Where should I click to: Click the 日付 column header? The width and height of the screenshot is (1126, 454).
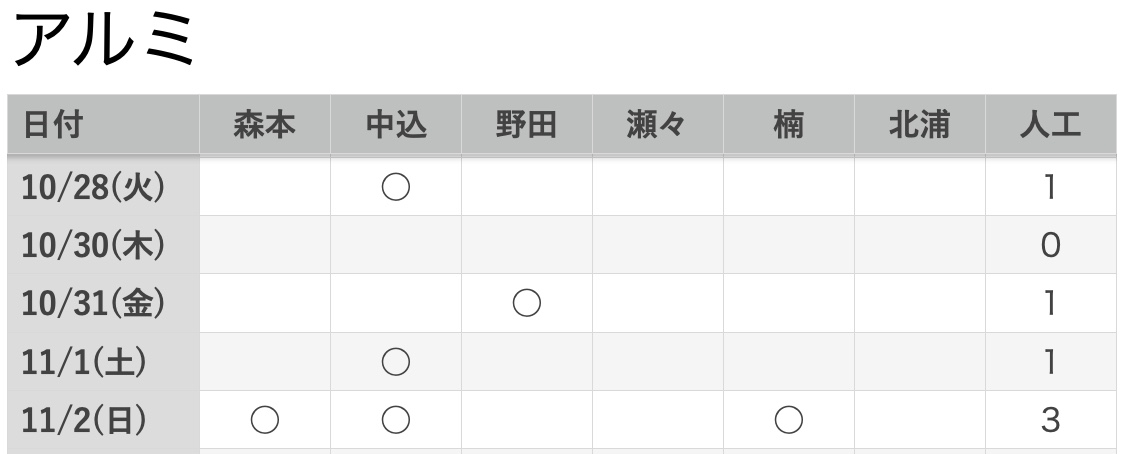[53, 125]
